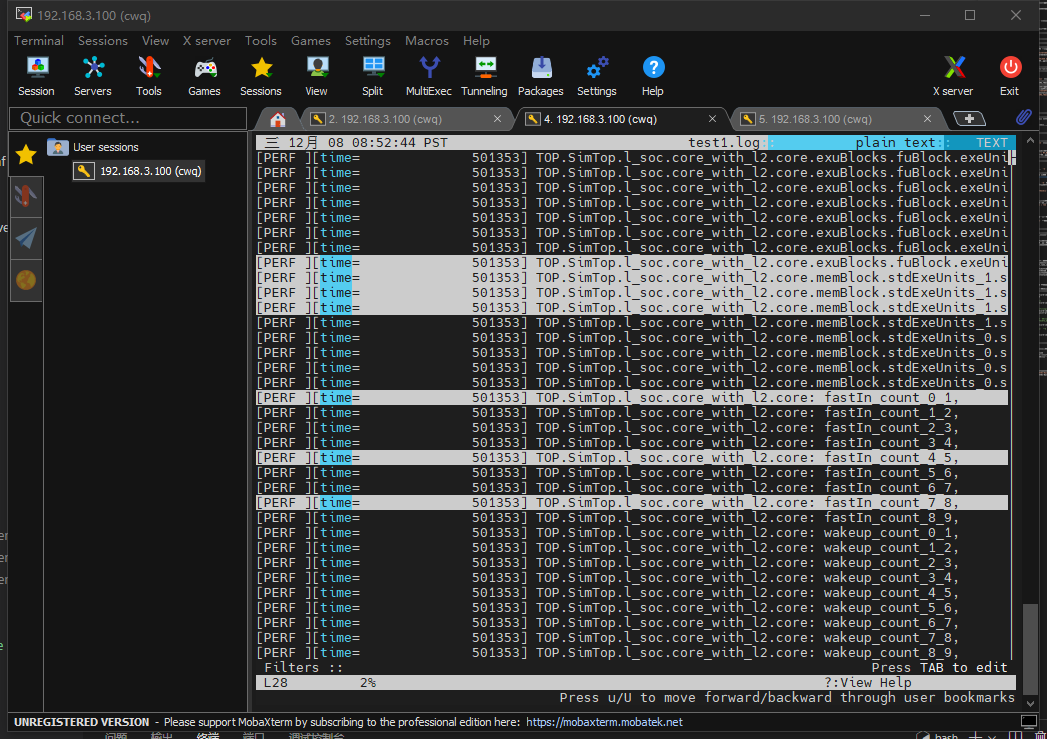The width and height of the screenshot is (1047, 739).
Task: Go to the home tab icon
Action: (x=278, y=119)
